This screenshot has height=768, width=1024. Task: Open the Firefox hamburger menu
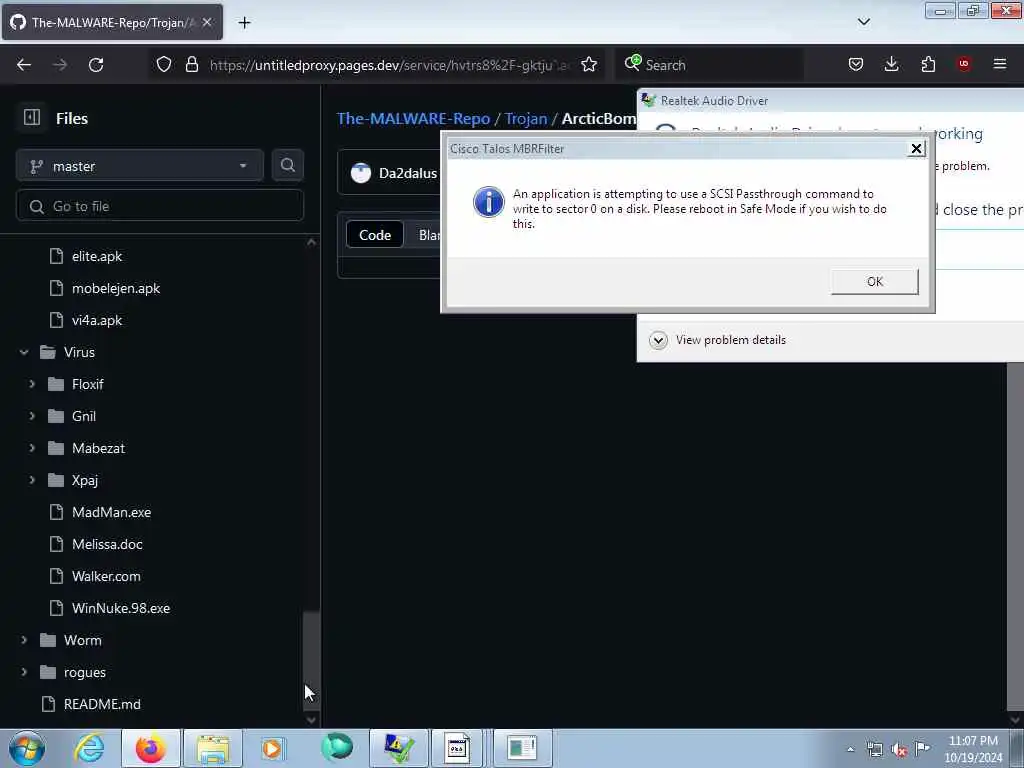[x=1000, y=65]
